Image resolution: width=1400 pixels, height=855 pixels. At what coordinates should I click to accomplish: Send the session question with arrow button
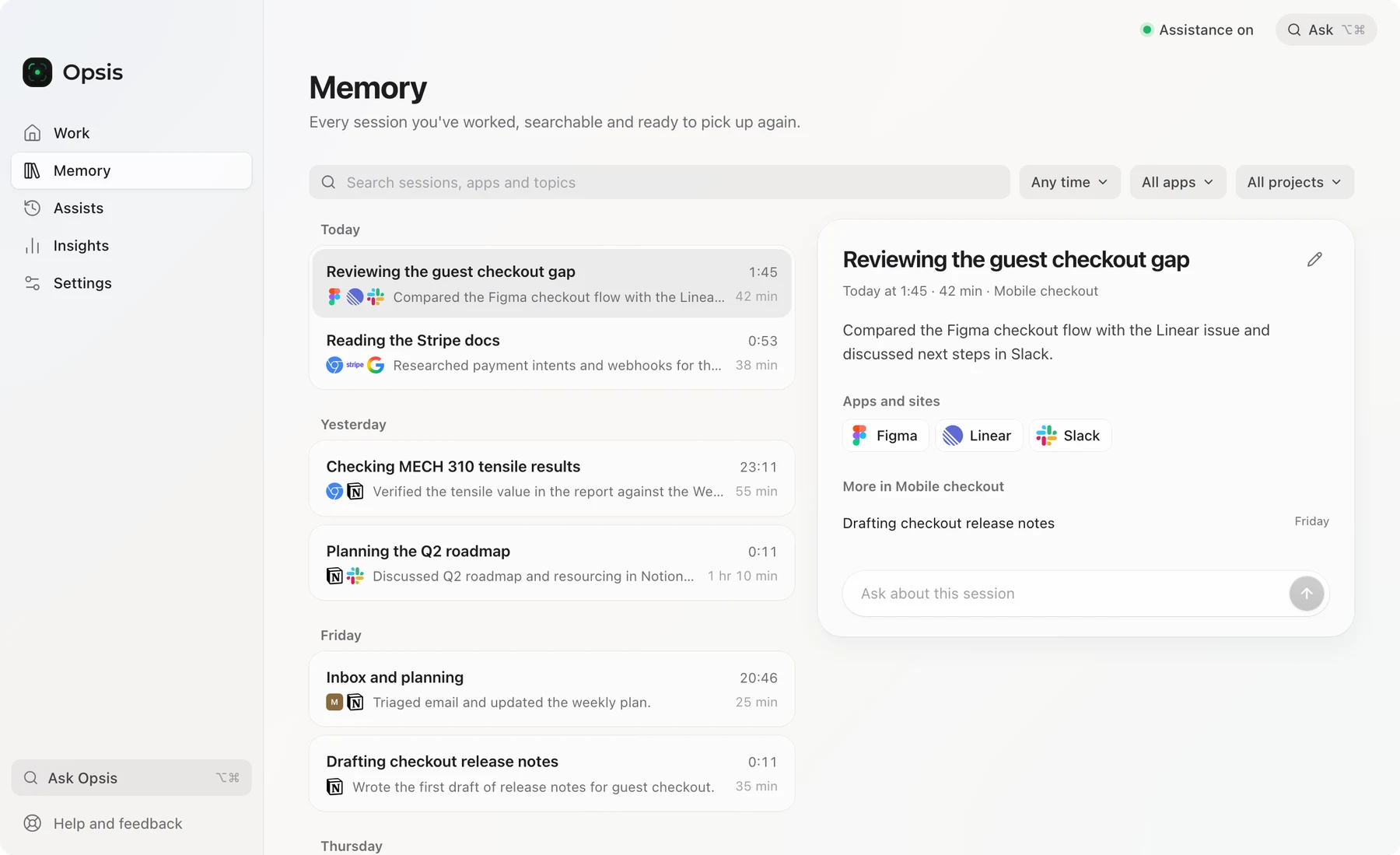click(1307, 594)
